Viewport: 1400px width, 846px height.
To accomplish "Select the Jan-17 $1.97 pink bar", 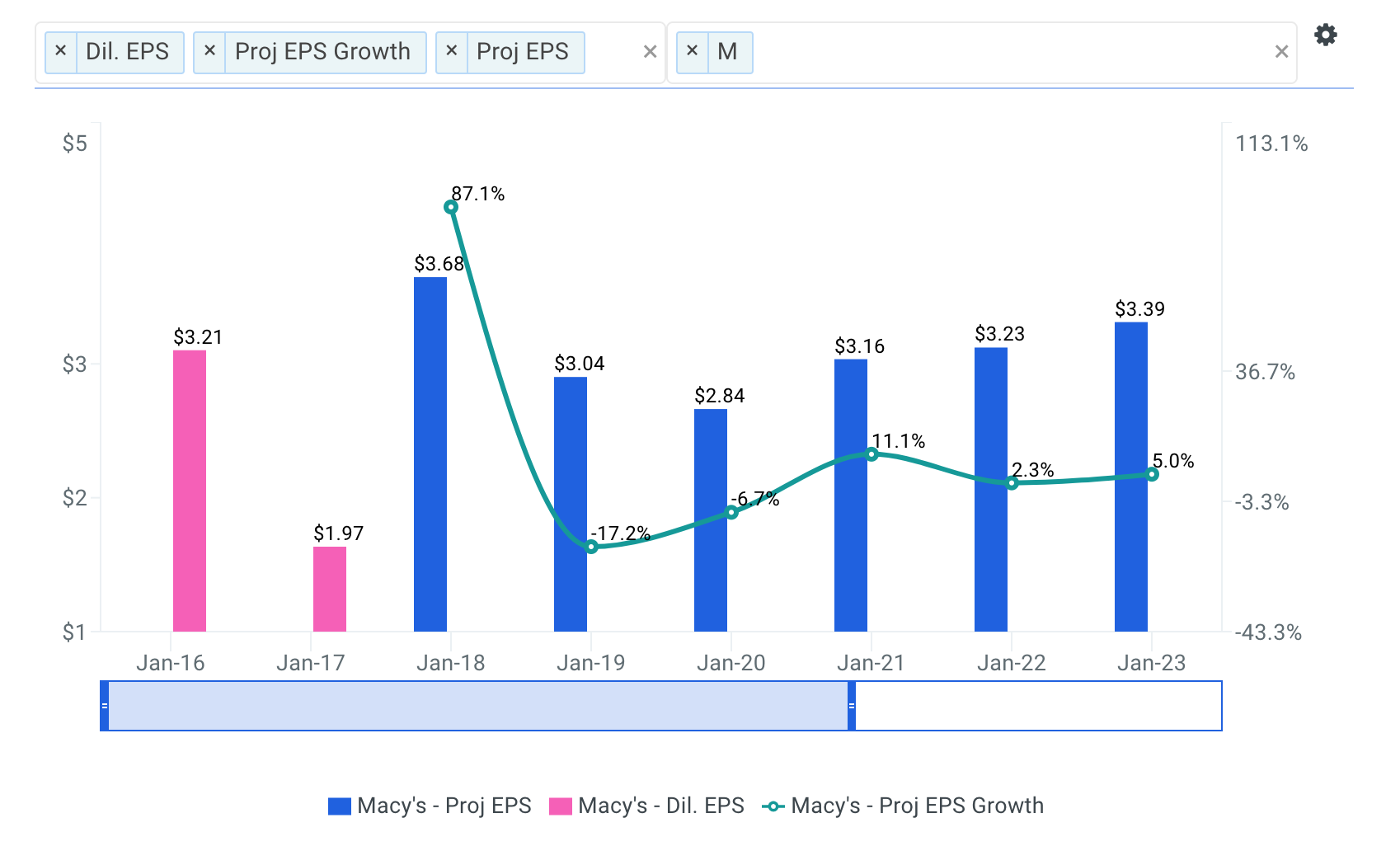I will click(330, 589).
